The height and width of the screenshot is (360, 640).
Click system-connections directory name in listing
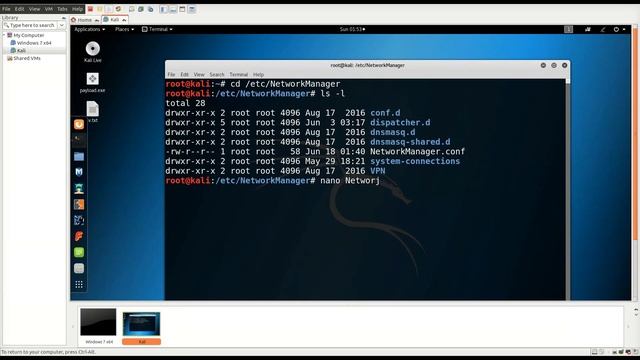415,161
